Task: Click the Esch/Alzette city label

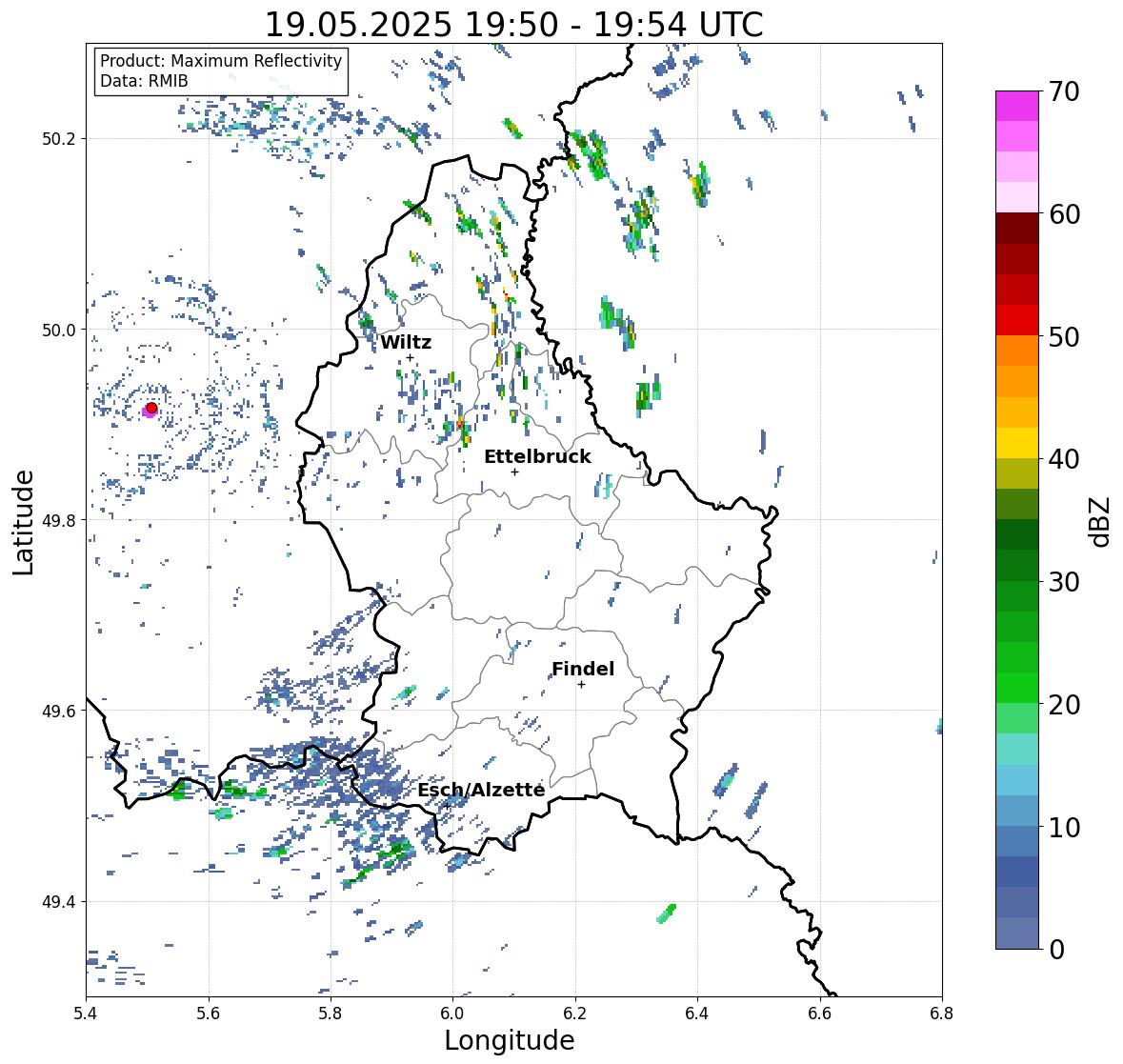Action: (x=481, y=790)
